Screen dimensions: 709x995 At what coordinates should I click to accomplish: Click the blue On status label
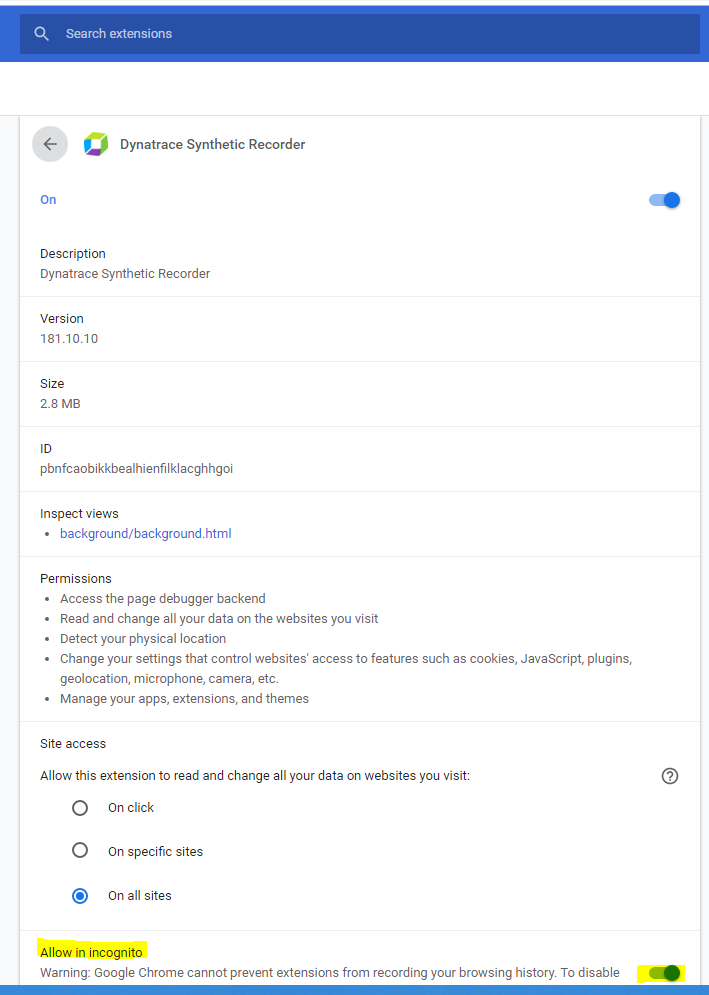[x=48, y=200]
